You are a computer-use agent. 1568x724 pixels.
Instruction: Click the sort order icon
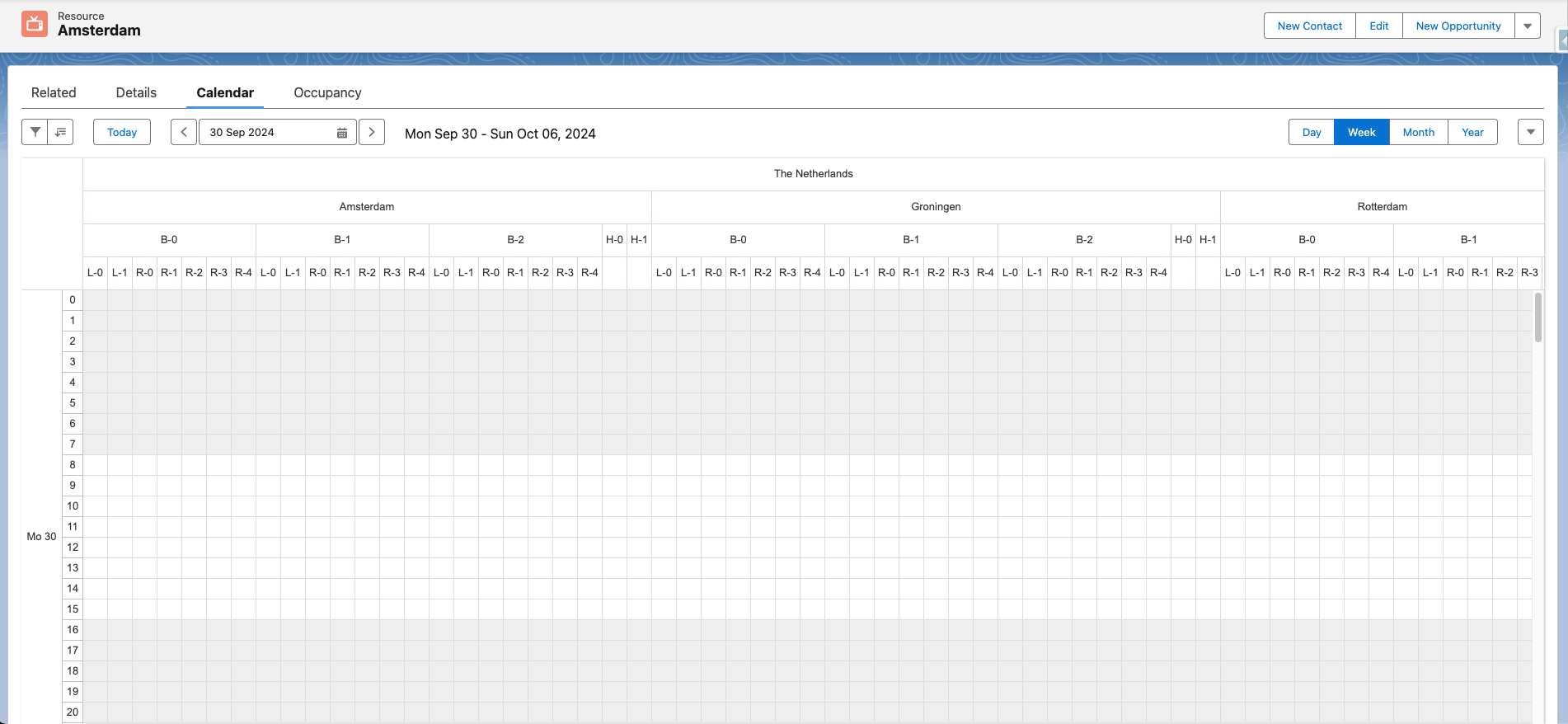[x=60, y=132]
